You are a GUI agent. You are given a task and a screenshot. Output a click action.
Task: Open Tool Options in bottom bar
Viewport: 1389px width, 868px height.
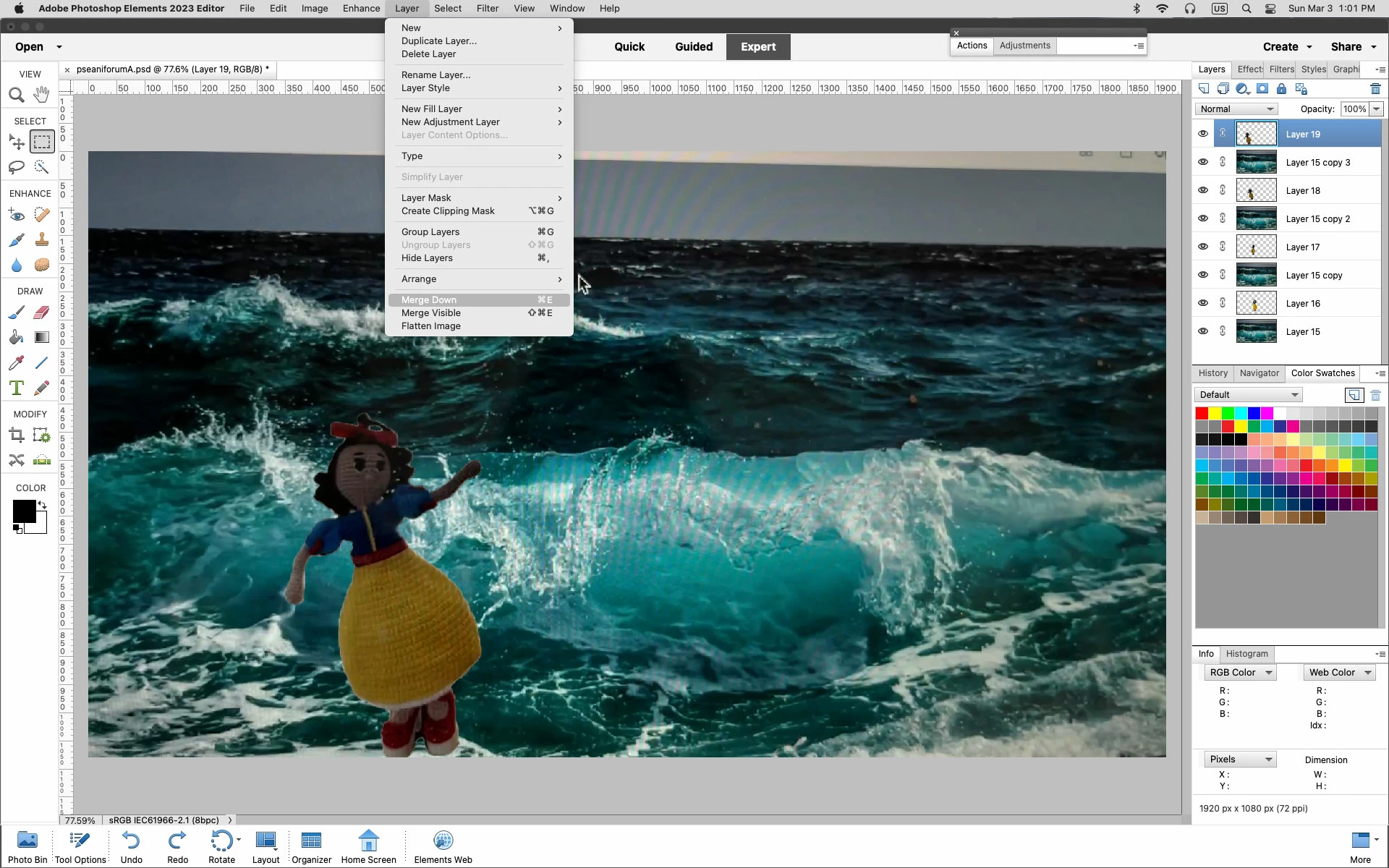80,846
